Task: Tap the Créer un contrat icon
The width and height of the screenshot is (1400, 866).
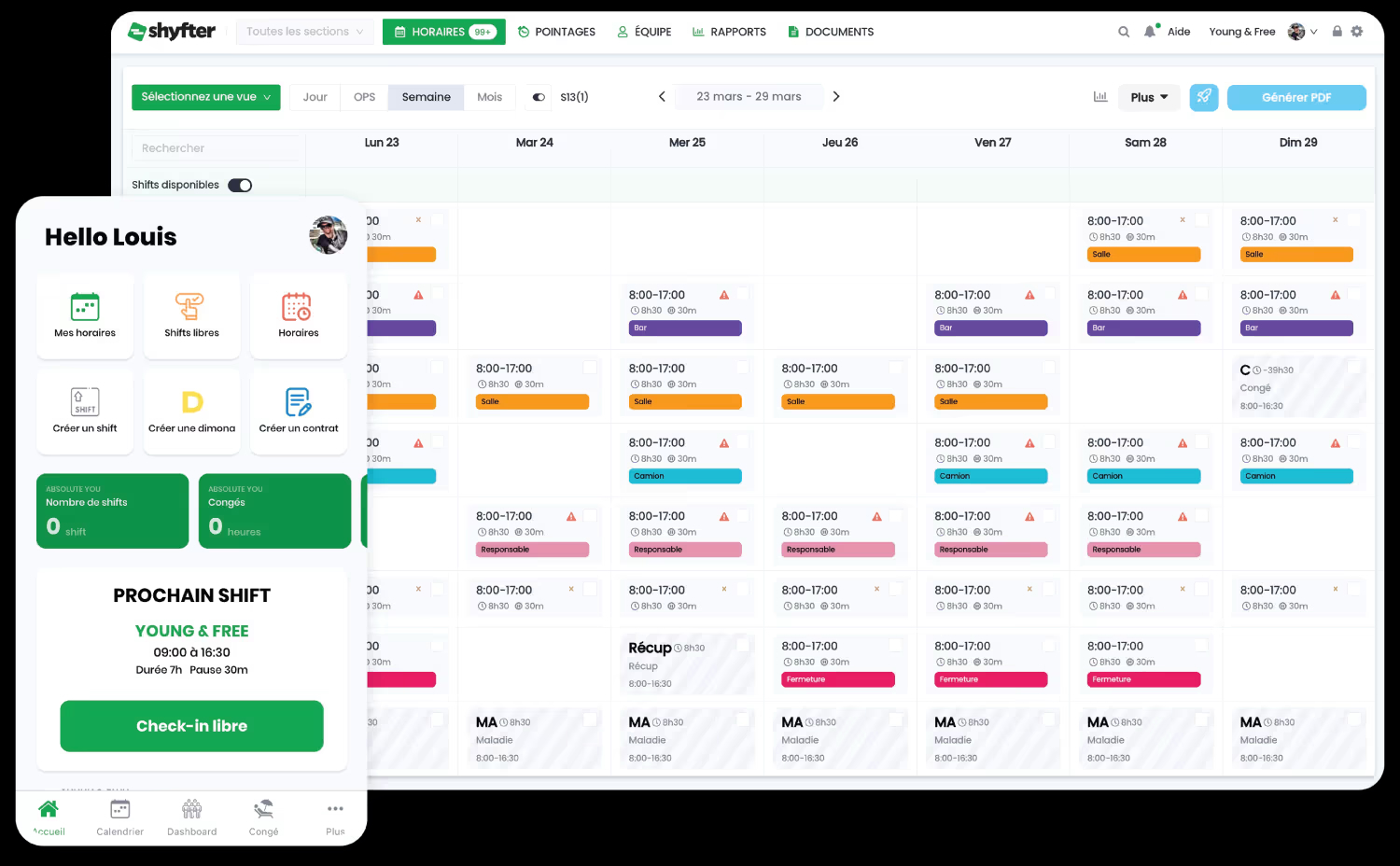Action: coord(298,402)
